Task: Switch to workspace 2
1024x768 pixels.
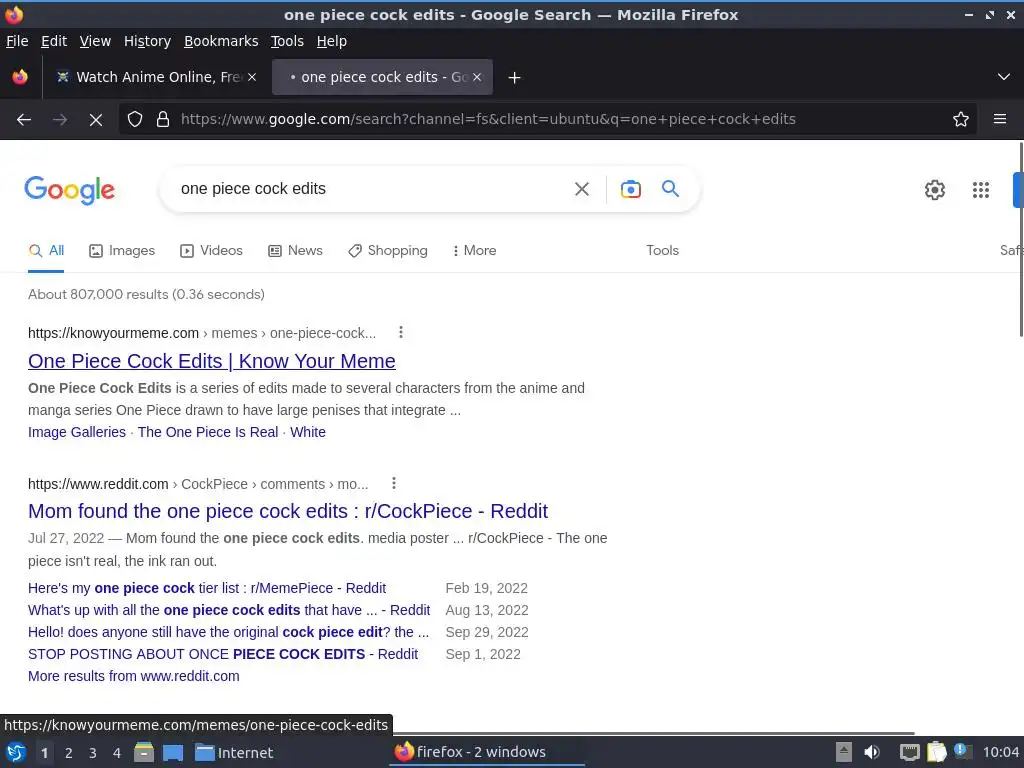Action: [69, 753]
